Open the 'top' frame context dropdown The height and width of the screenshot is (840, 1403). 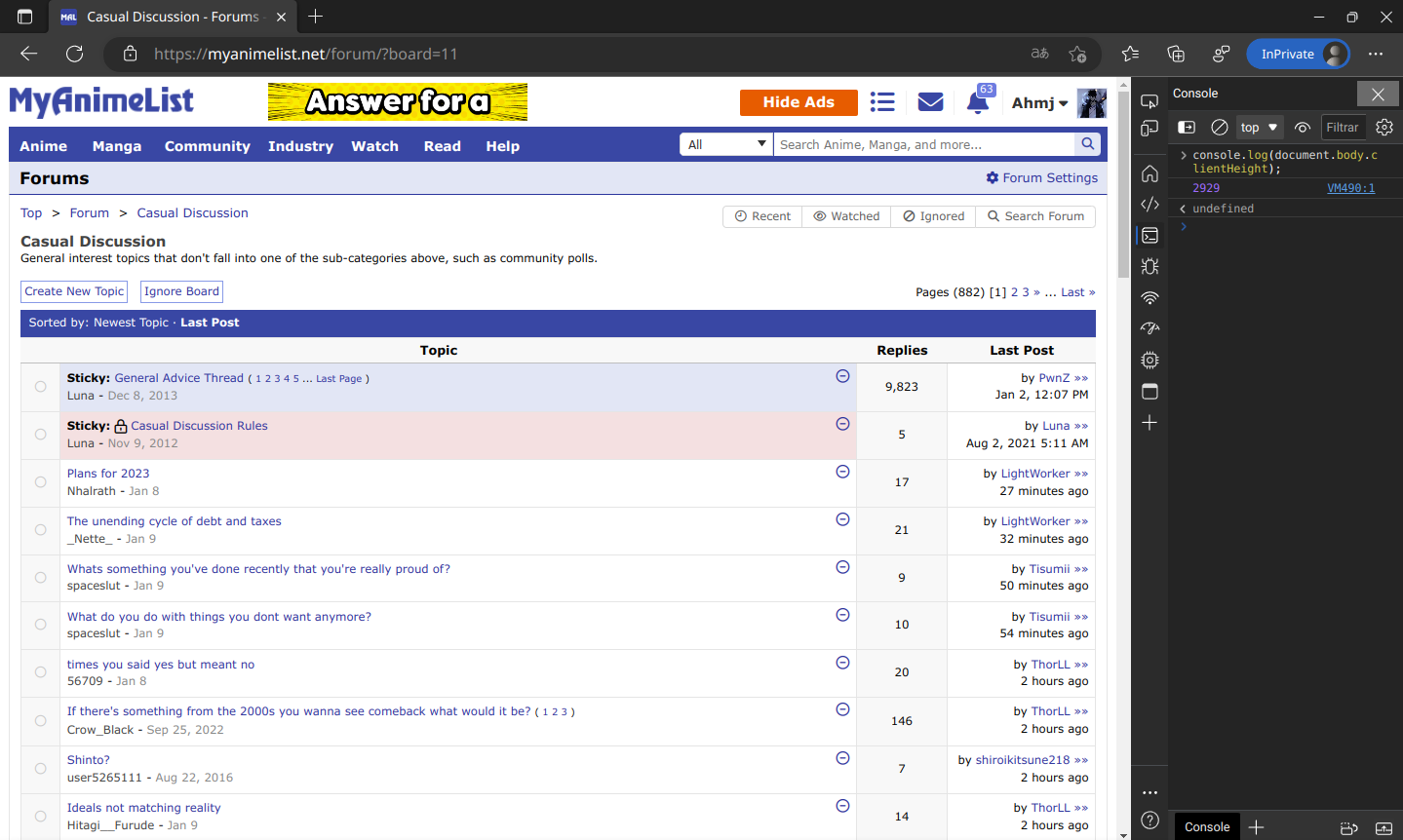(1258, 127)
